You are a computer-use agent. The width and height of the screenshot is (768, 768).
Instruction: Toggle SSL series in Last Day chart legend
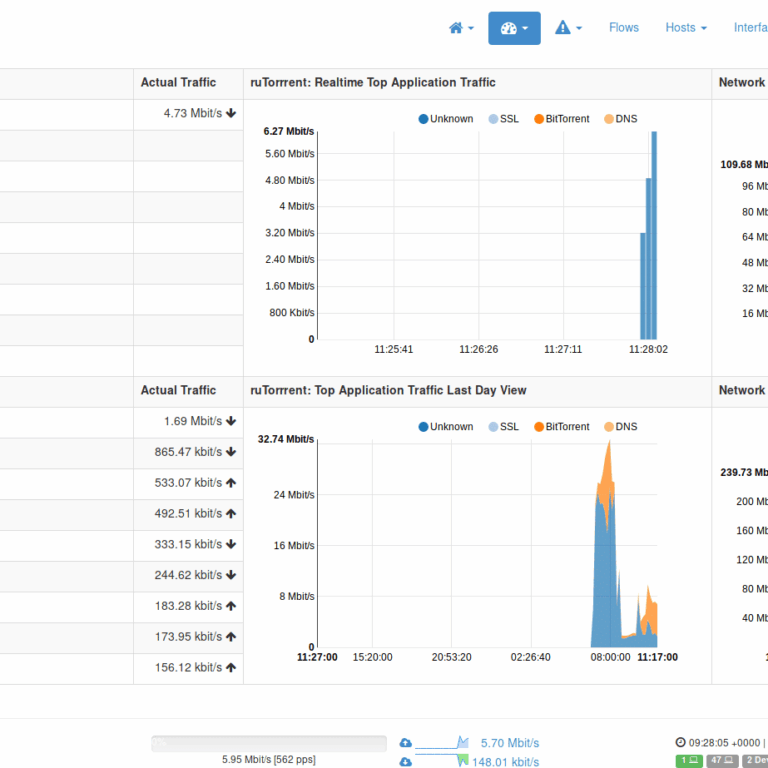point(504,427)
